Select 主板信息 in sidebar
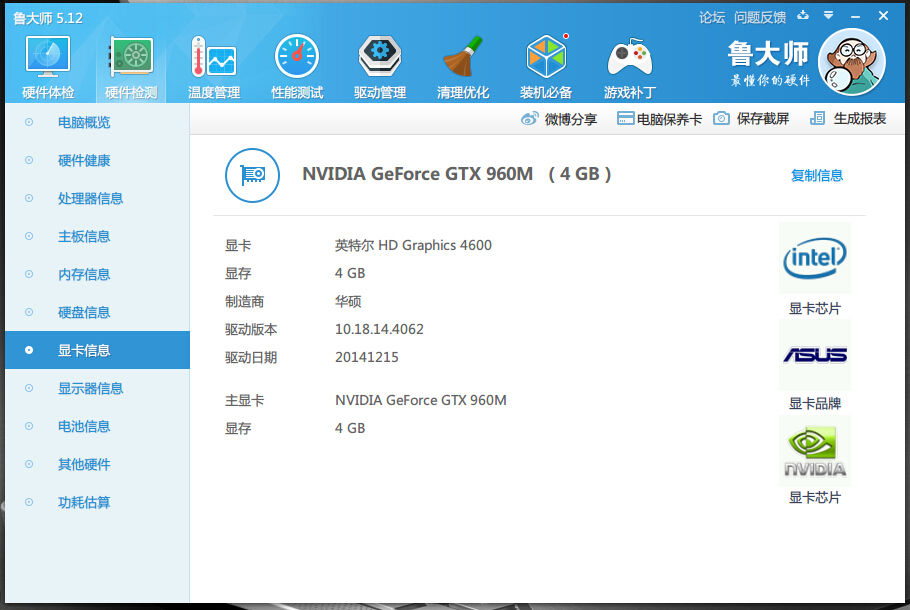 pos(98,236)
